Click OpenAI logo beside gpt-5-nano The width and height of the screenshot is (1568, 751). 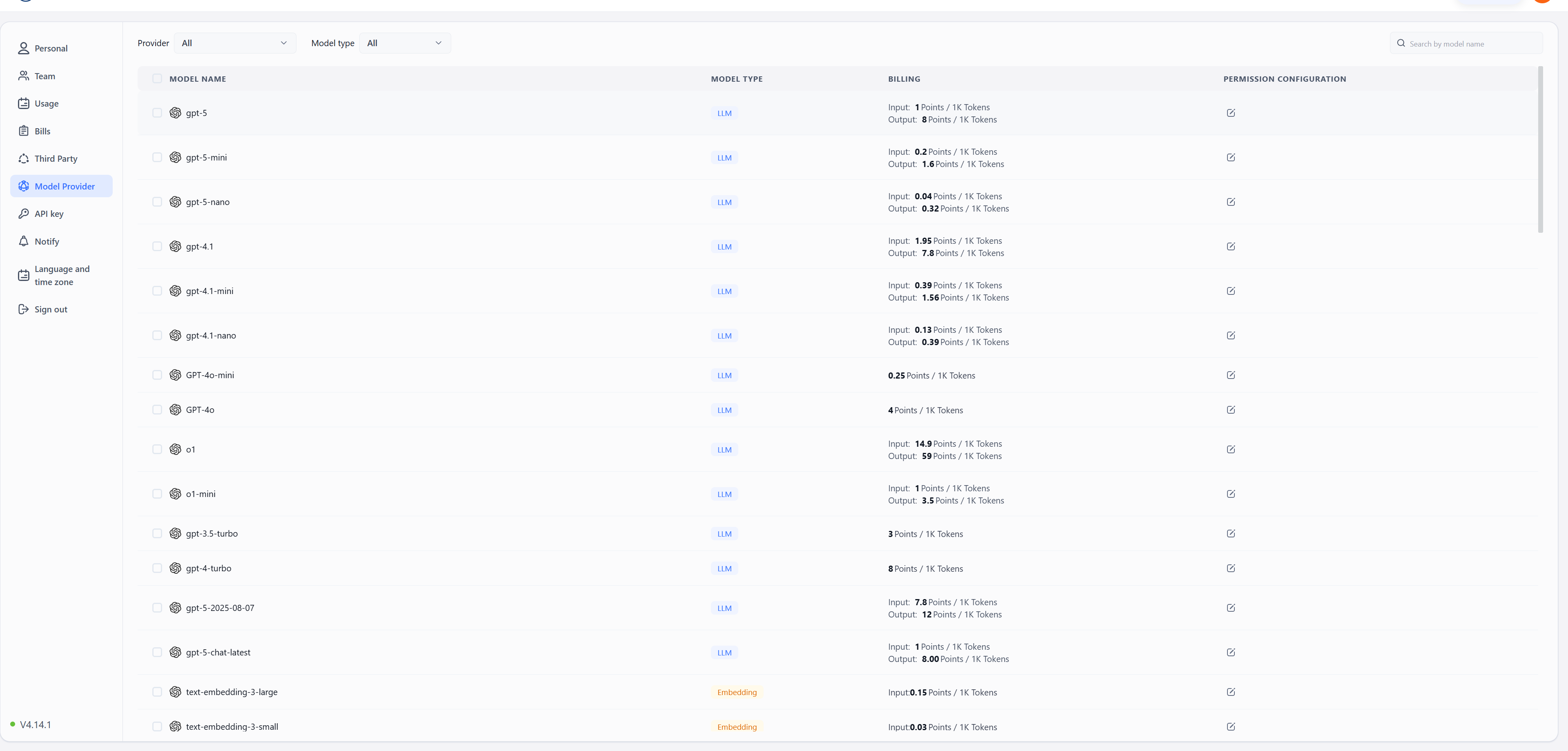point(175,202)
